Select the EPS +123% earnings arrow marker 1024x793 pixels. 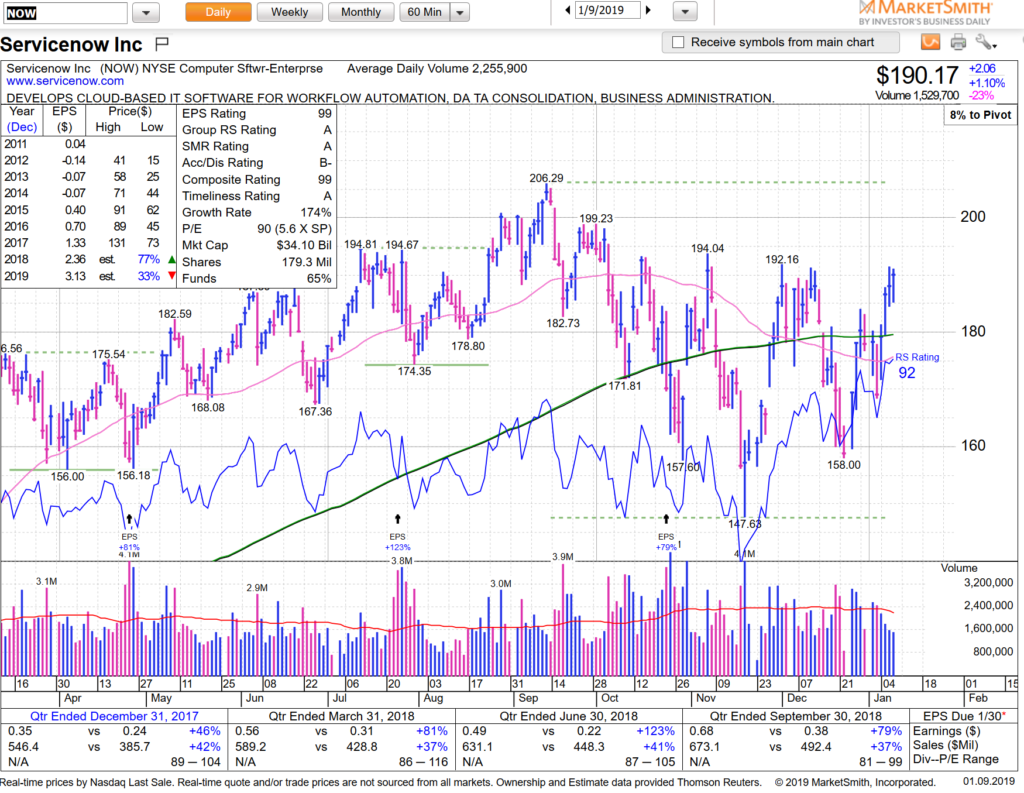coord(397,519)
